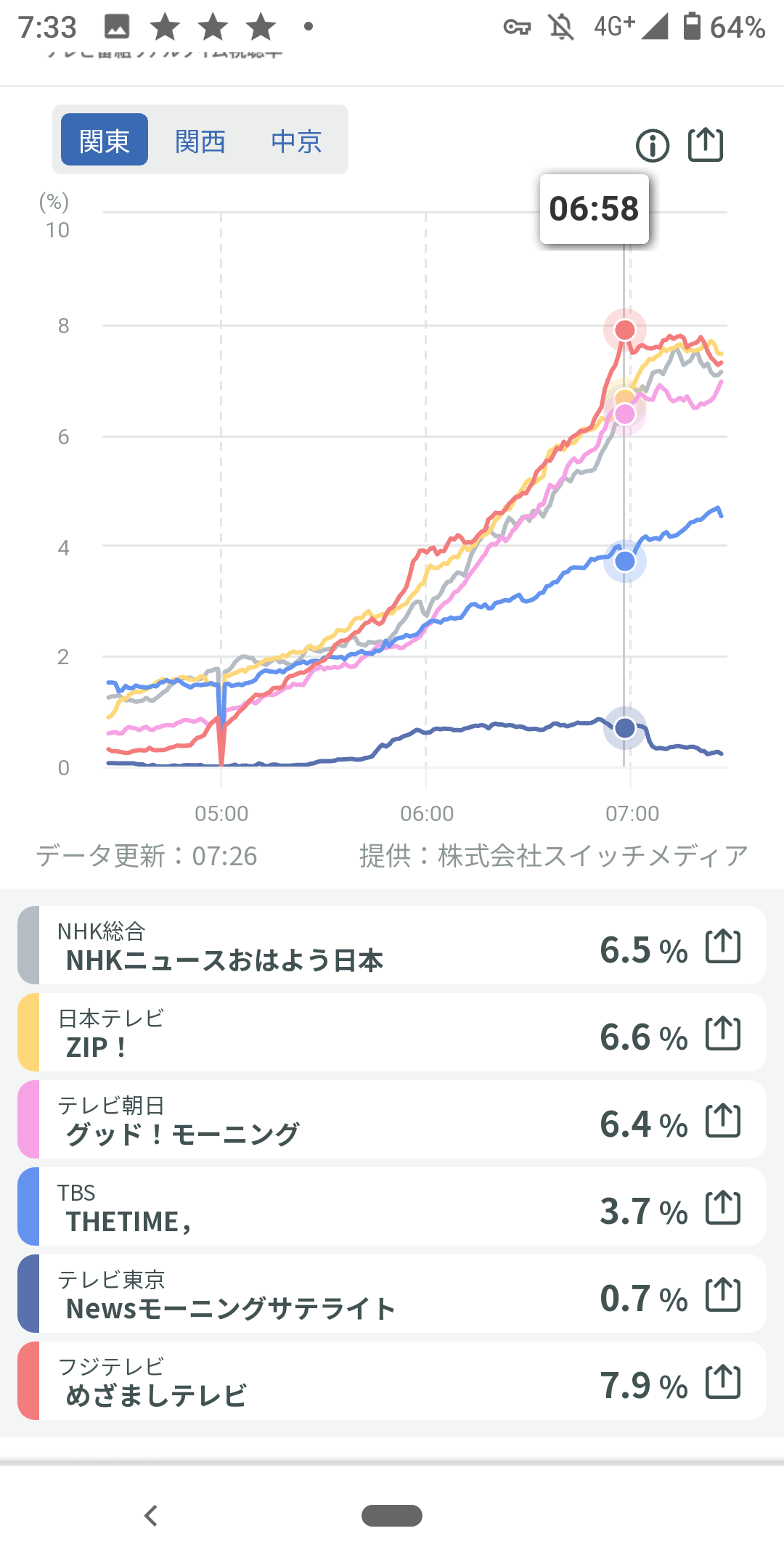Share the Newsモーニングサテライト rating
Screen dimensions: 784x1568
(723, 1296)
